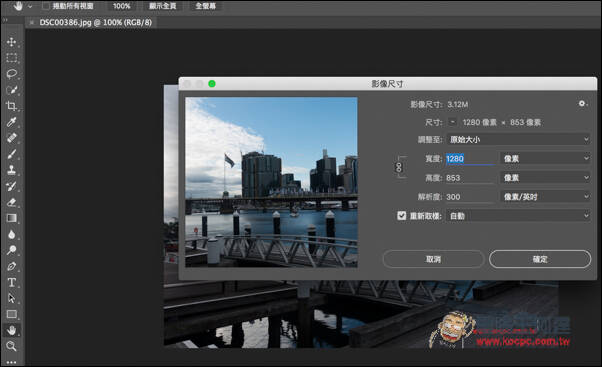Select the Lasso tool

[x=12, y=74]
